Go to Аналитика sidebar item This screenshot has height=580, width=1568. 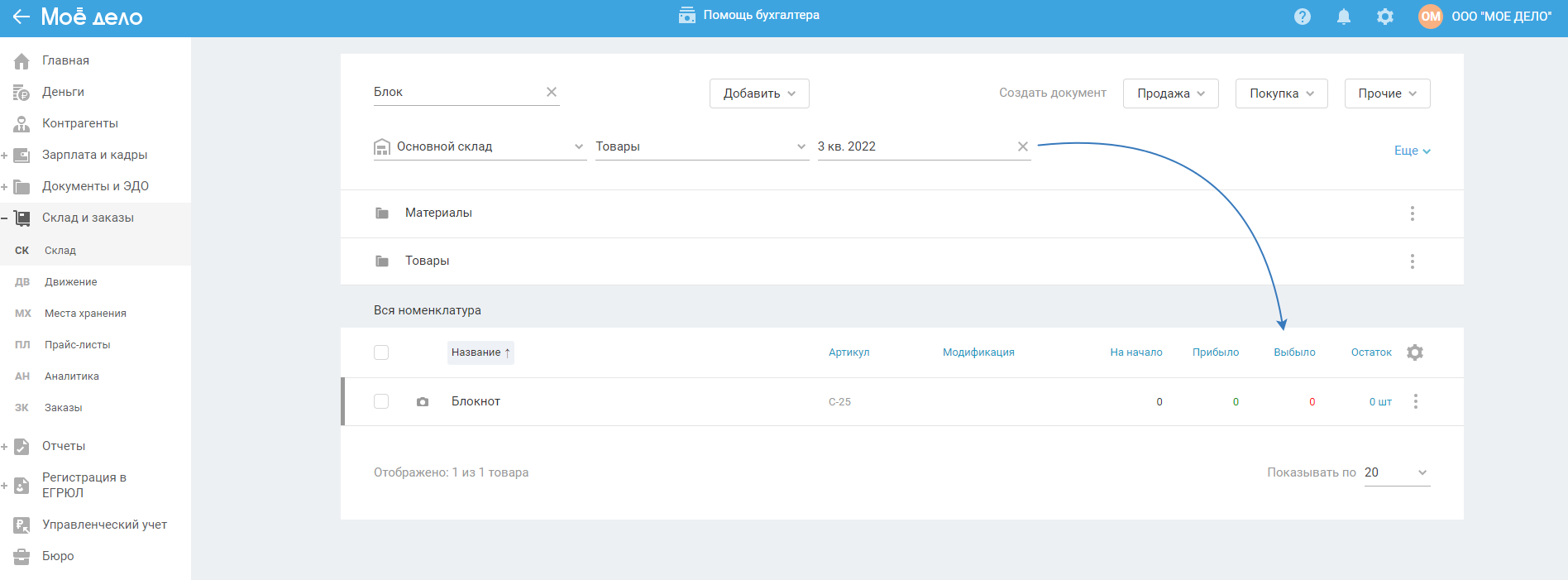pos(72,376)
